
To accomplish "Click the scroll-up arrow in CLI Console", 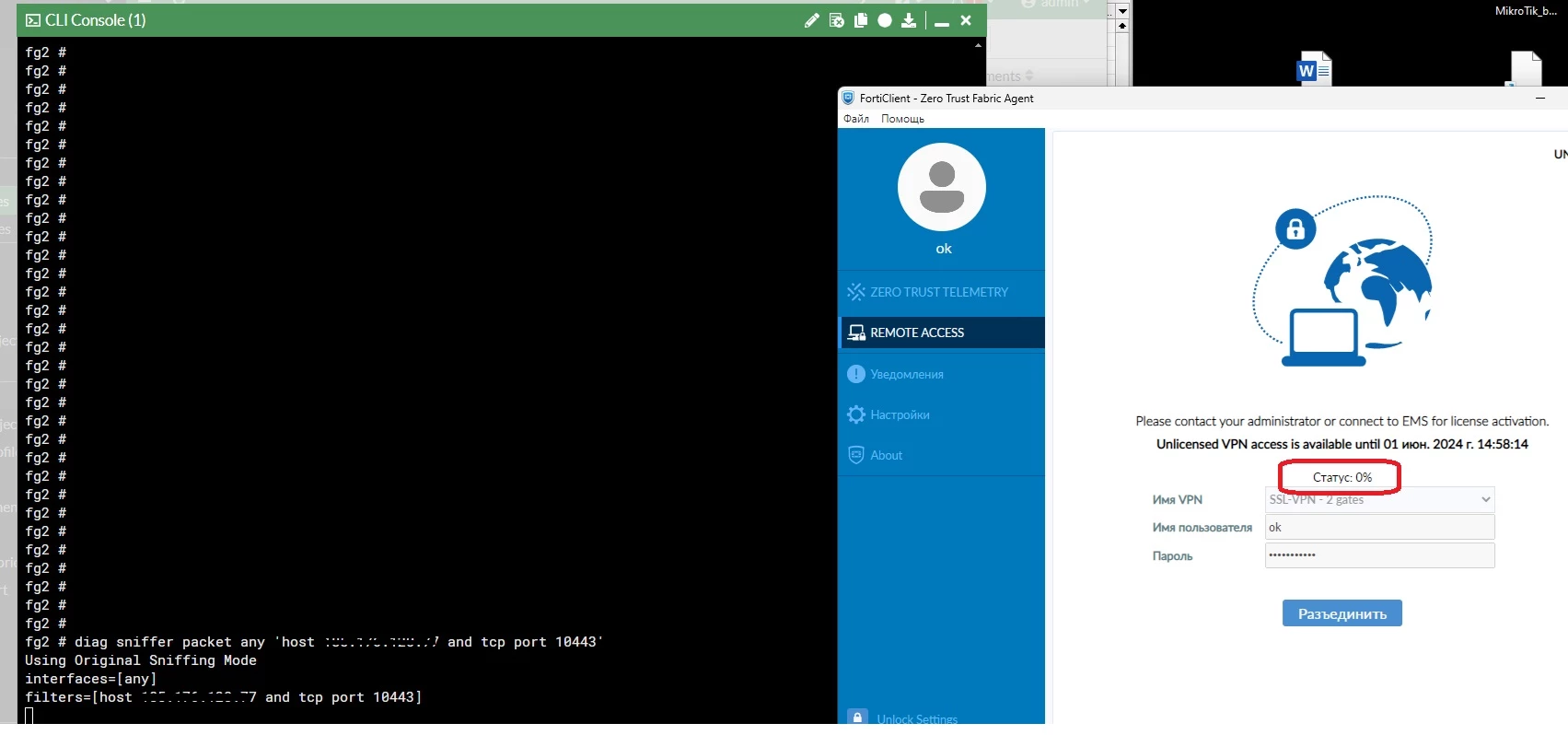I will coord(978,44).
